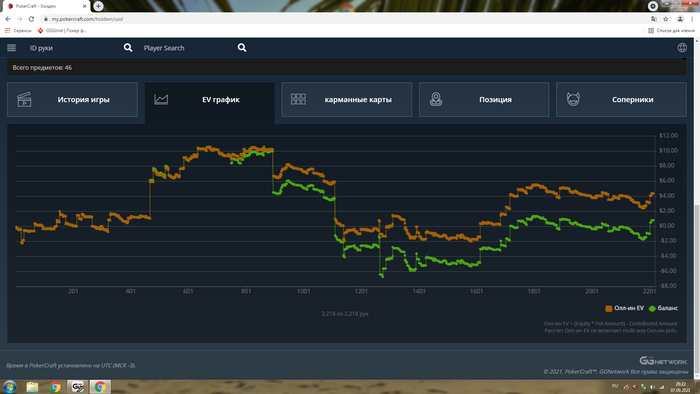Open the active Chrome window taskbar button
The width and height of the screenshot is (700, 394).
click(100, 387)
